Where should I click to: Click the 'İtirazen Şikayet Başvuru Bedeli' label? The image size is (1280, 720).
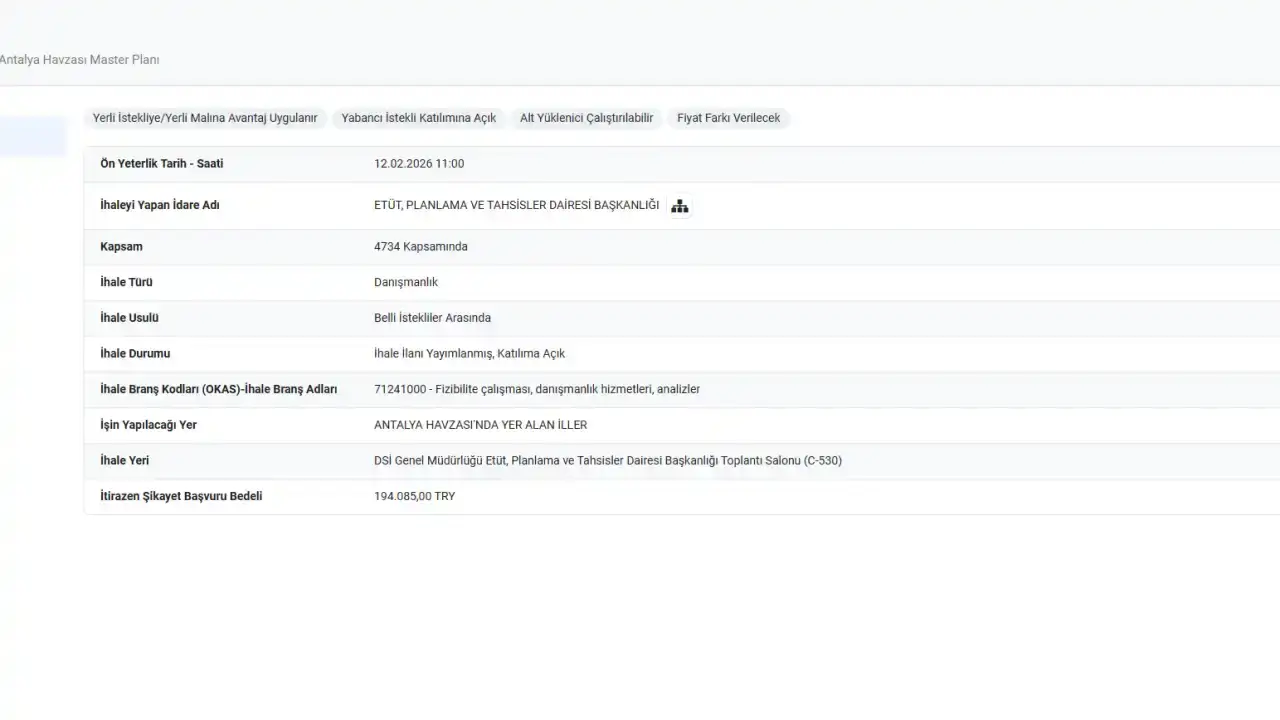tap(181, 496)
